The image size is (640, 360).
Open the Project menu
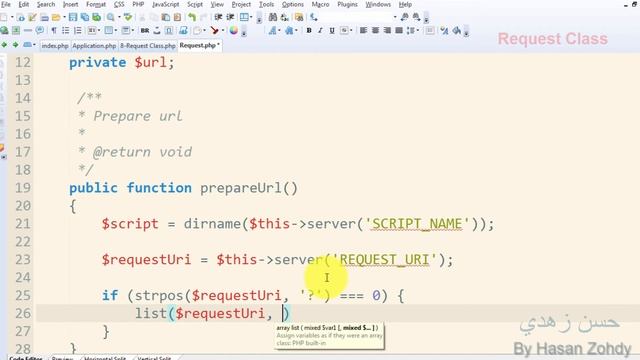tap(241, 4)
